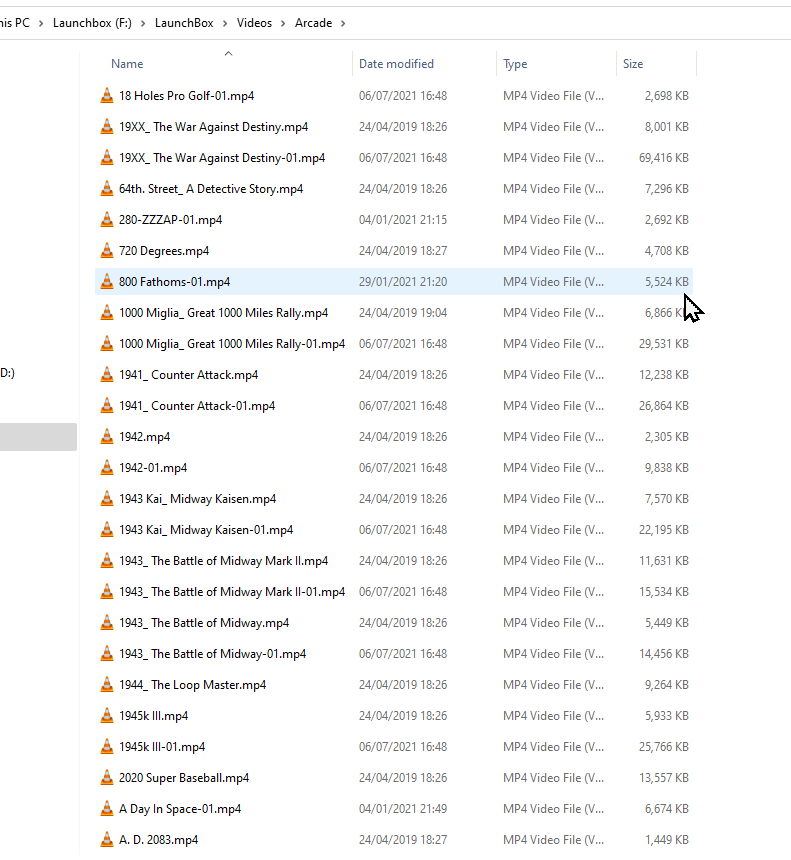
Task: Select file name 1941_ Counter Attack.mp4
Action: click(x=189, y=375)
